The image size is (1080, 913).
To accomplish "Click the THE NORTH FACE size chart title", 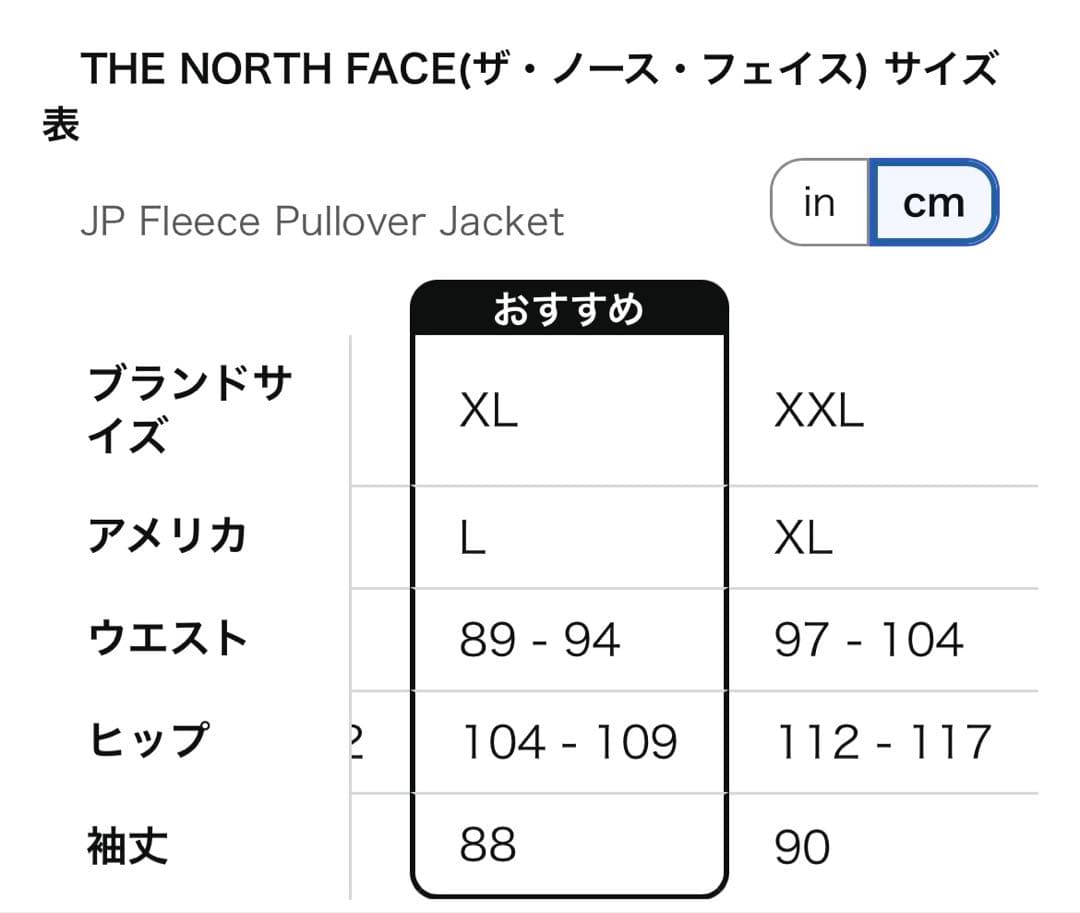I will click(x=540, y=67).
